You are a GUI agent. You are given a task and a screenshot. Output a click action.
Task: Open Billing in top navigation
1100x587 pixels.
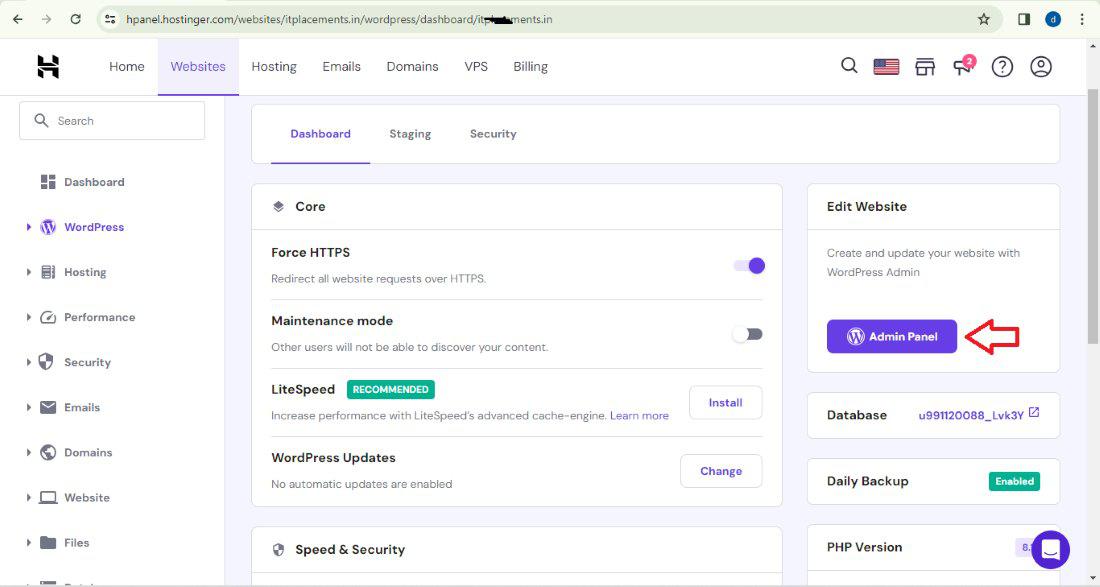[530, 67]
